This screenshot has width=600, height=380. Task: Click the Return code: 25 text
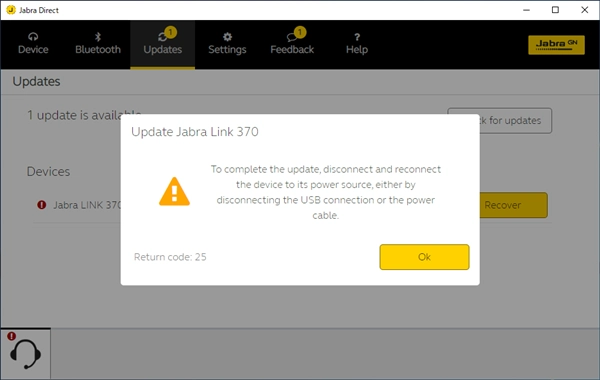(170, 257)
